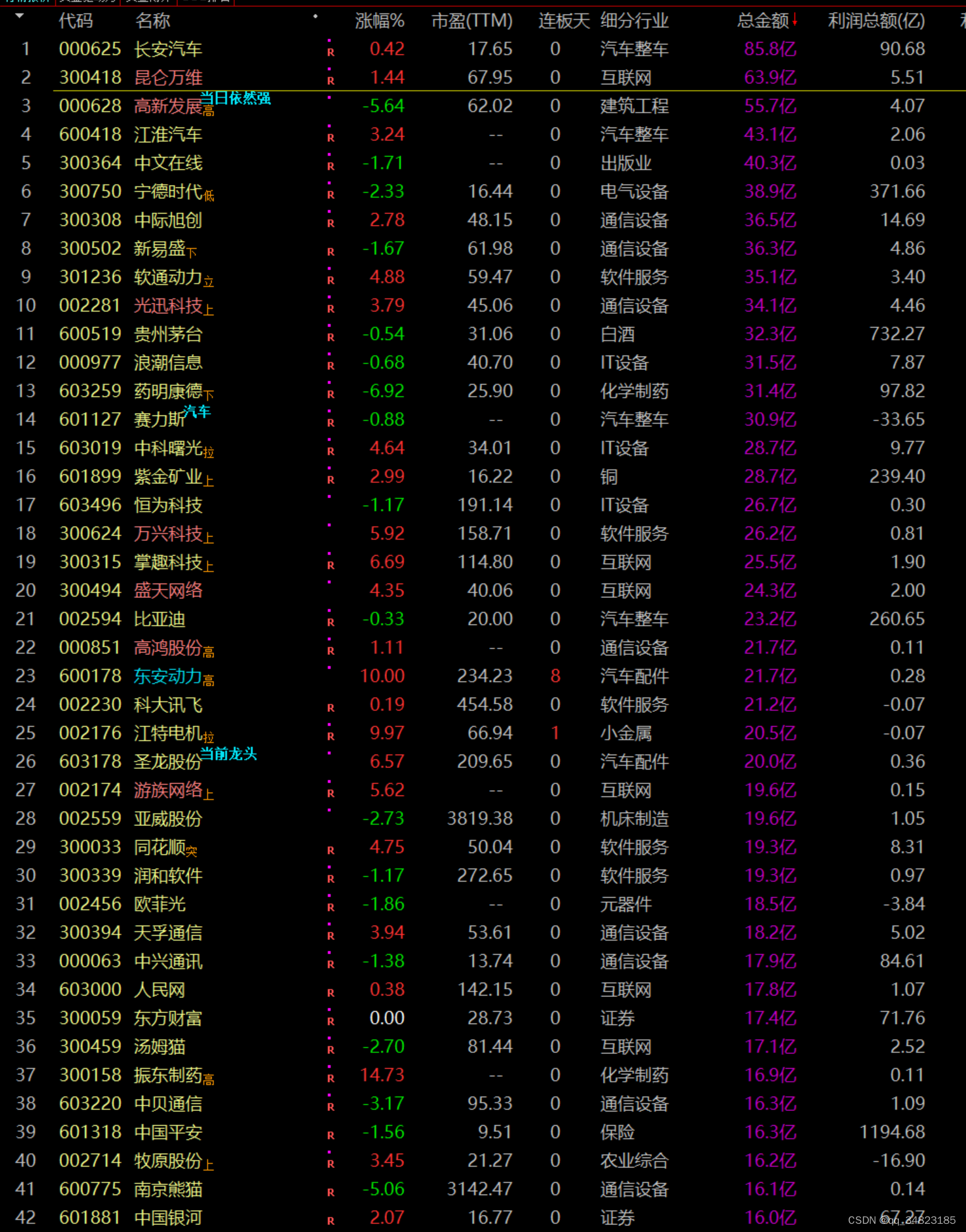
Task: Select row number 42
Action: click(x=26, y=1217)
